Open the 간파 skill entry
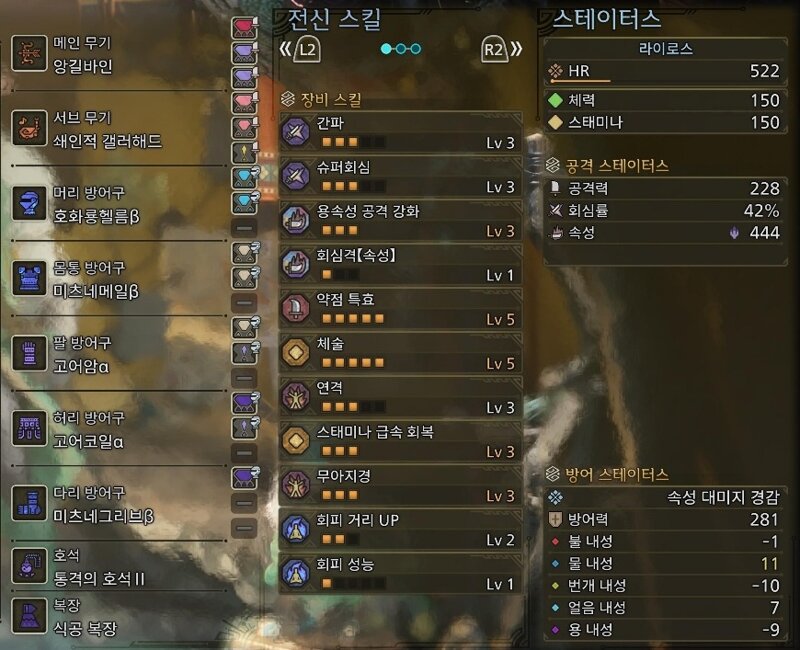The height and width of the screenshot is (650, 800). tap(401, 132)
